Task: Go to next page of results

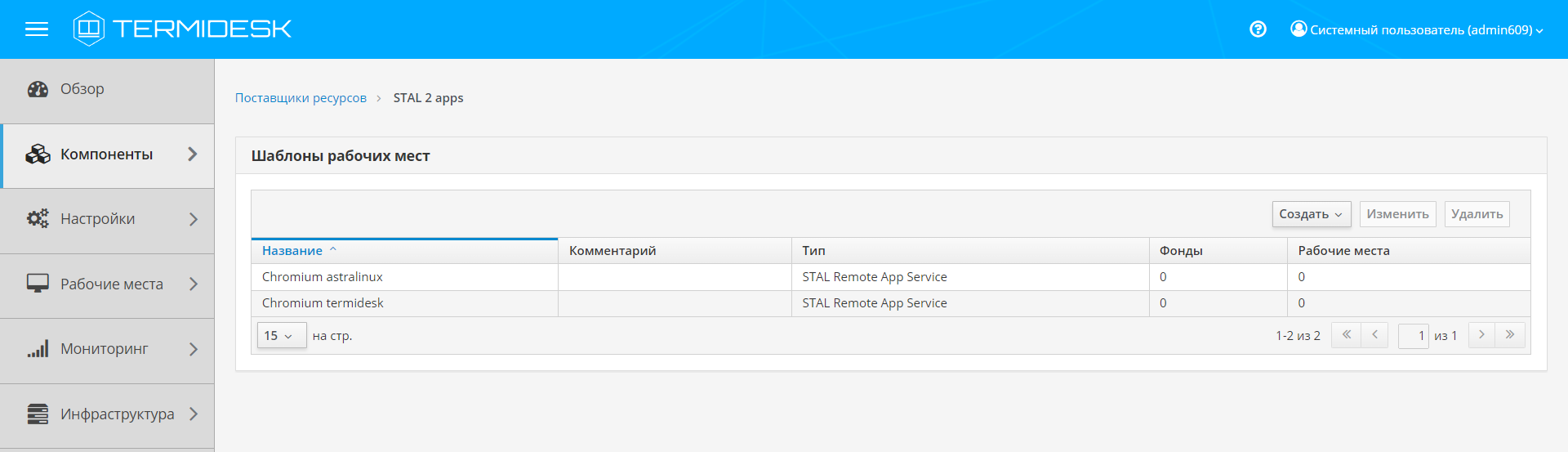Action: pos(1481,335)
